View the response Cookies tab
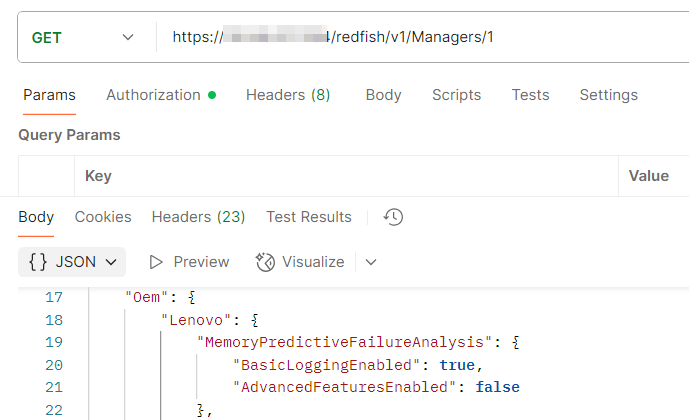The height and width of the screenshot is (420, 689). pos(103,217)
